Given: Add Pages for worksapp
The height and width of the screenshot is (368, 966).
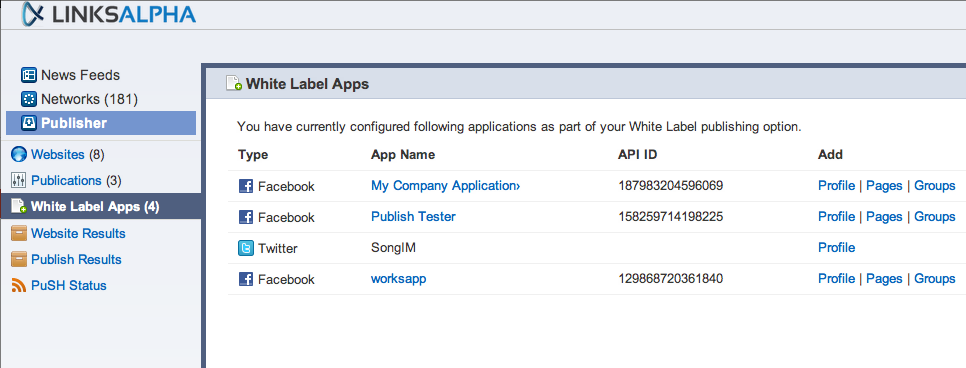Looking at the screenshot, I should [884, 279].
